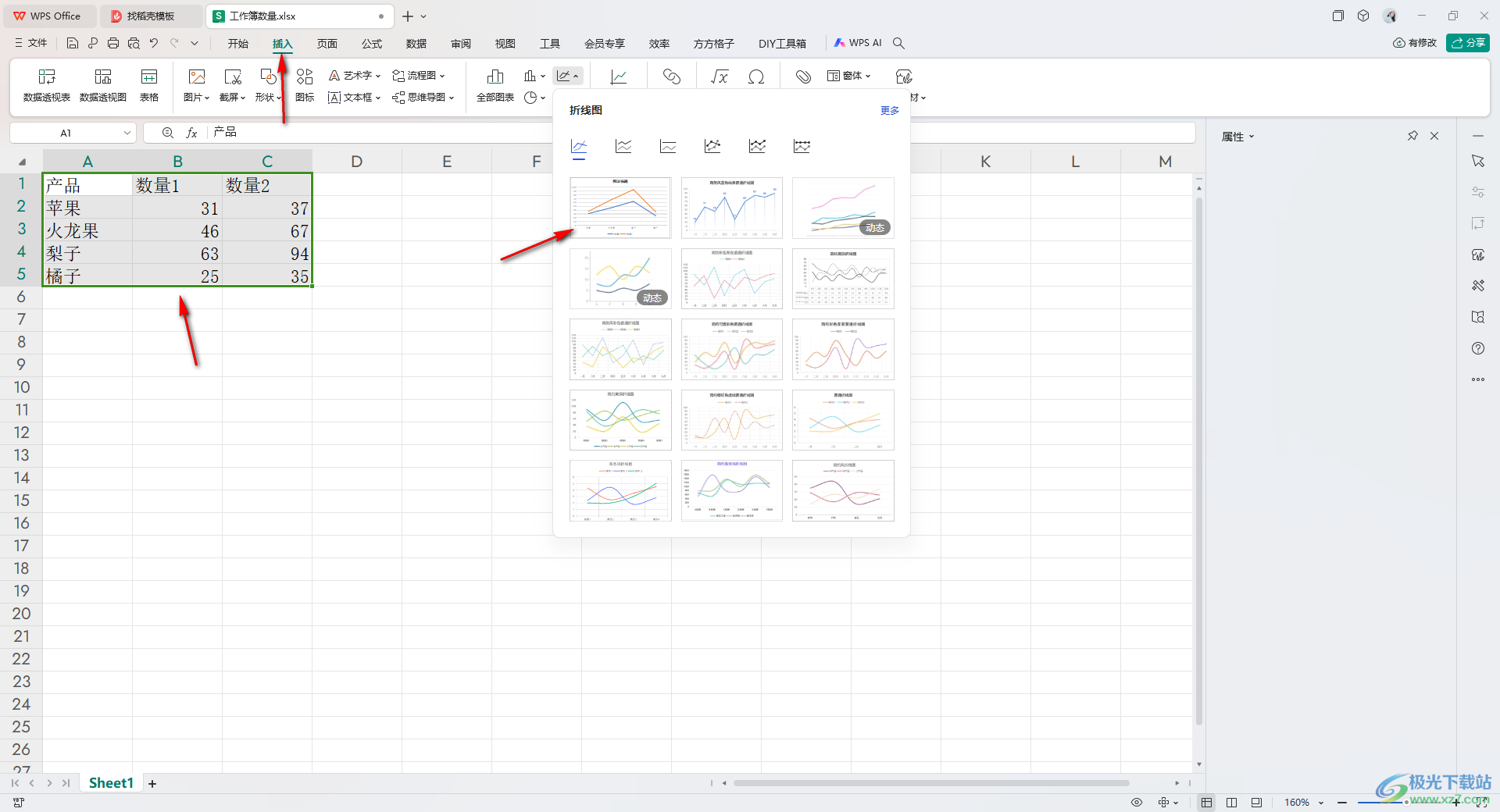Click the save icon in quick access toolbar

[x=73, y=44]
